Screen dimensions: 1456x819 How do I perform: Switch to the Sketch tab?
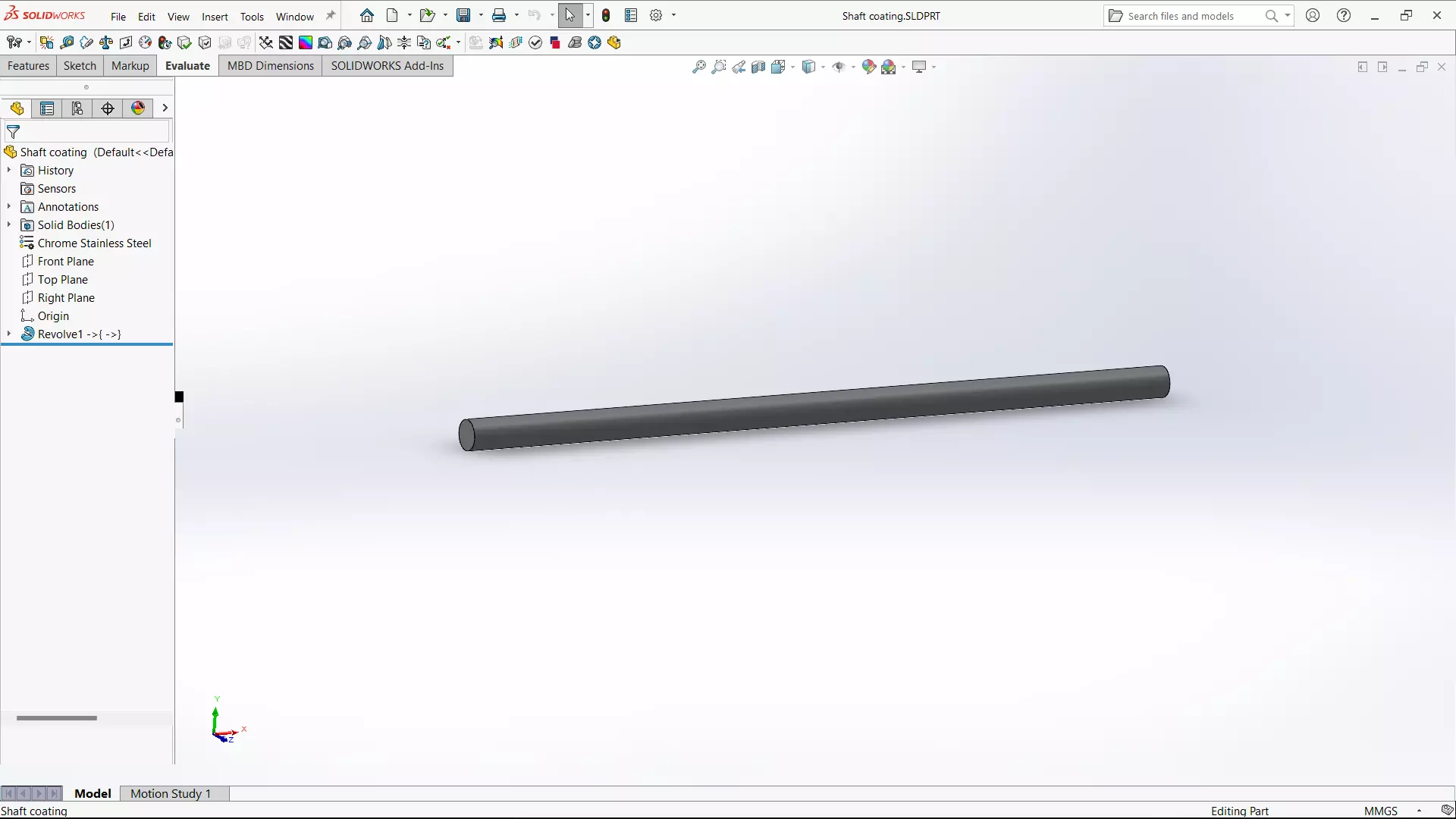(80, 66)
